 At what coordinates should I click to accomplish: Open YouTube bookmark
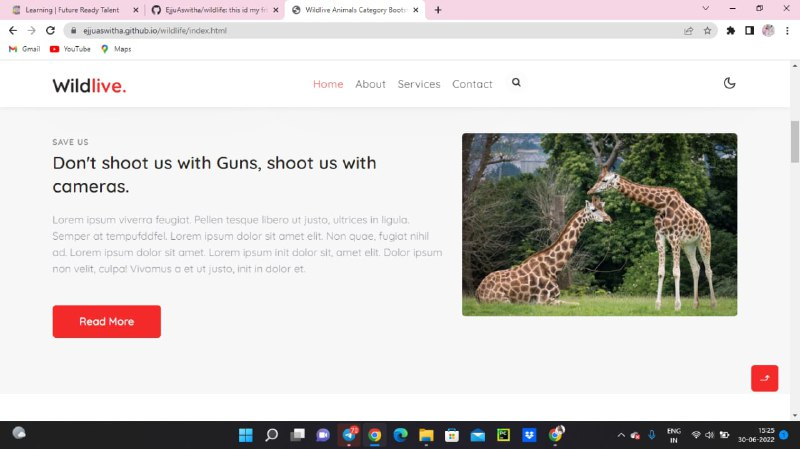[70, 49]
